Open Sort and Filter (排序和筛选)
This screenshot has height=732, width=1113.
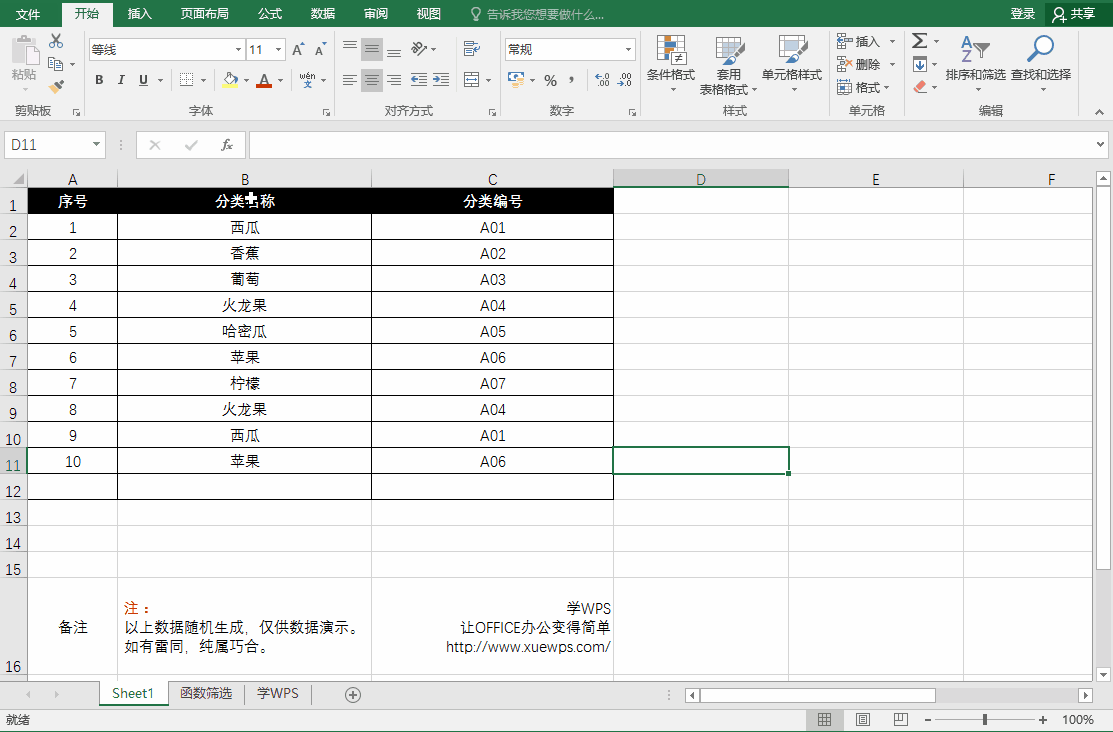click(x=976, y=63)
